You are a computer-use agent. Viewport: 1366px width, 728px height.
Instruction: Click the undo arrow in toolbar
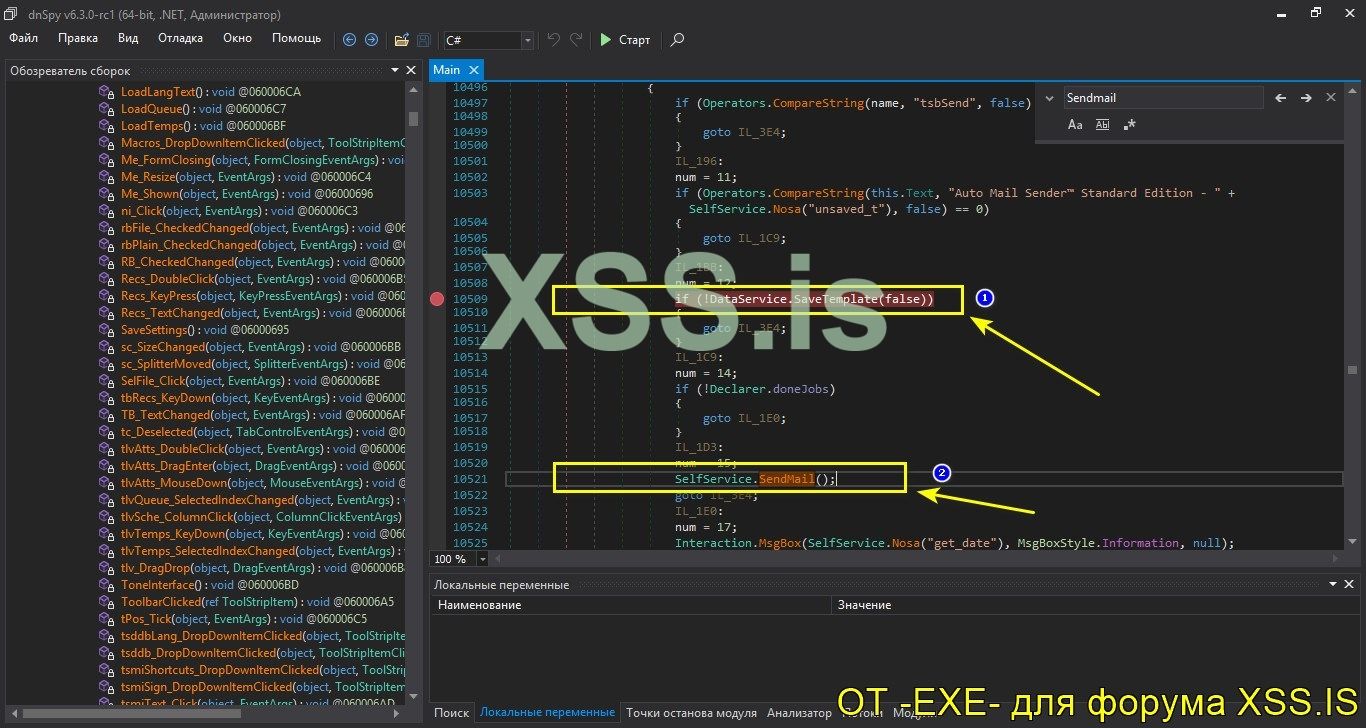click(554, 40)
